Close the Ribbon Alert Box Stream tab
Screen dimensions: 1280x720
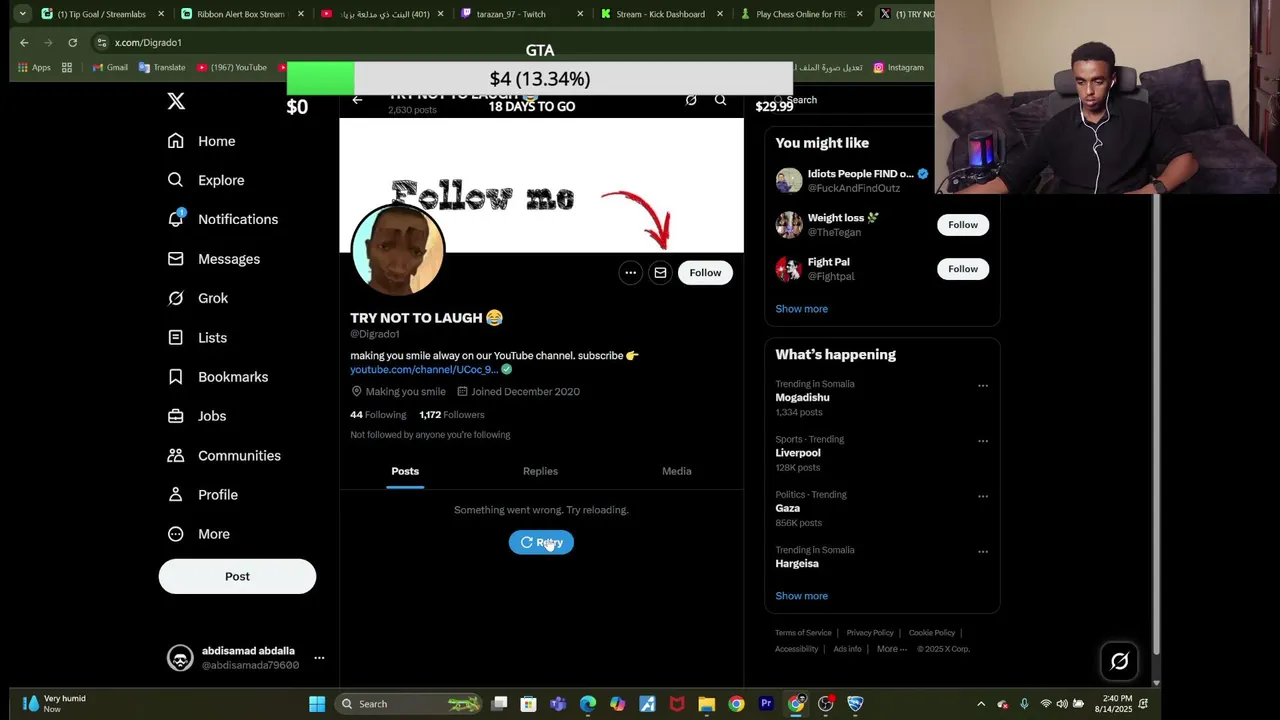(300, 14)
